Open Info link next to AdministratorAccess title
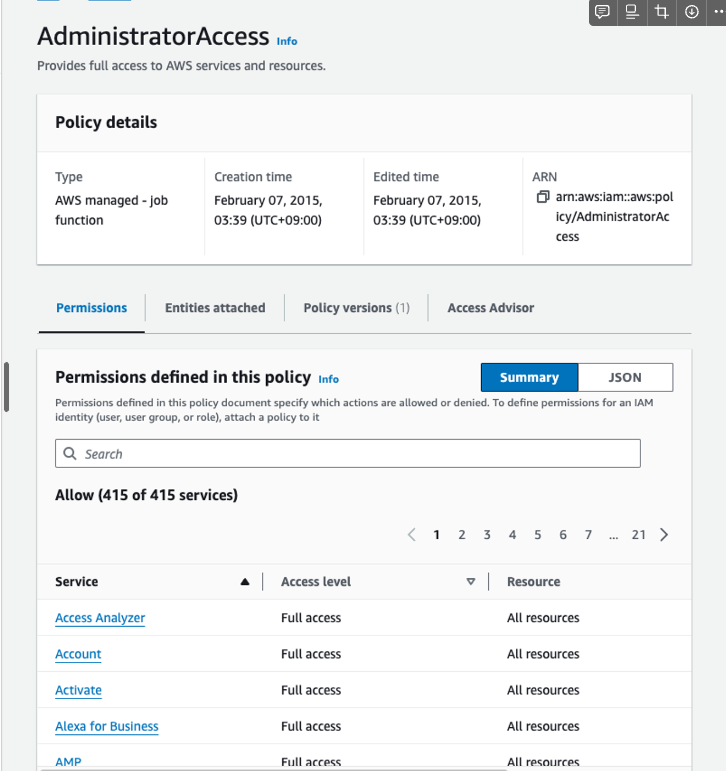 pos(287,41)
